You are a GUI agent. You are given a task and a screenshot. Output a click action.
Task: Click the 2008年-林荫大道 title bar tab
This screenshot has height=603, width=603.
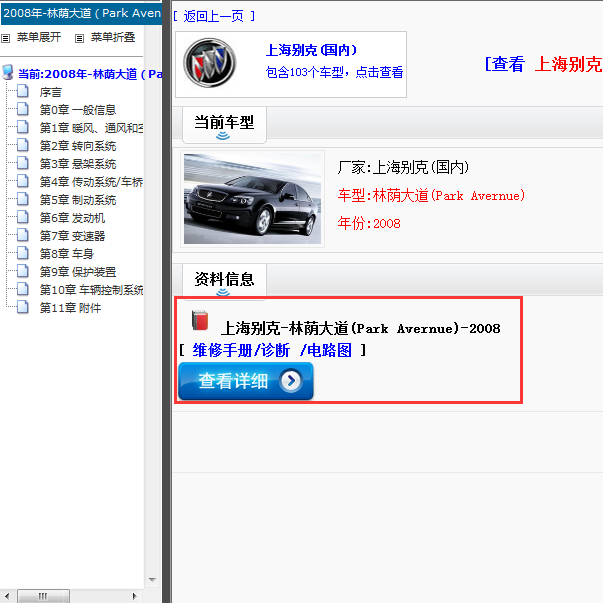pos(81,13)
